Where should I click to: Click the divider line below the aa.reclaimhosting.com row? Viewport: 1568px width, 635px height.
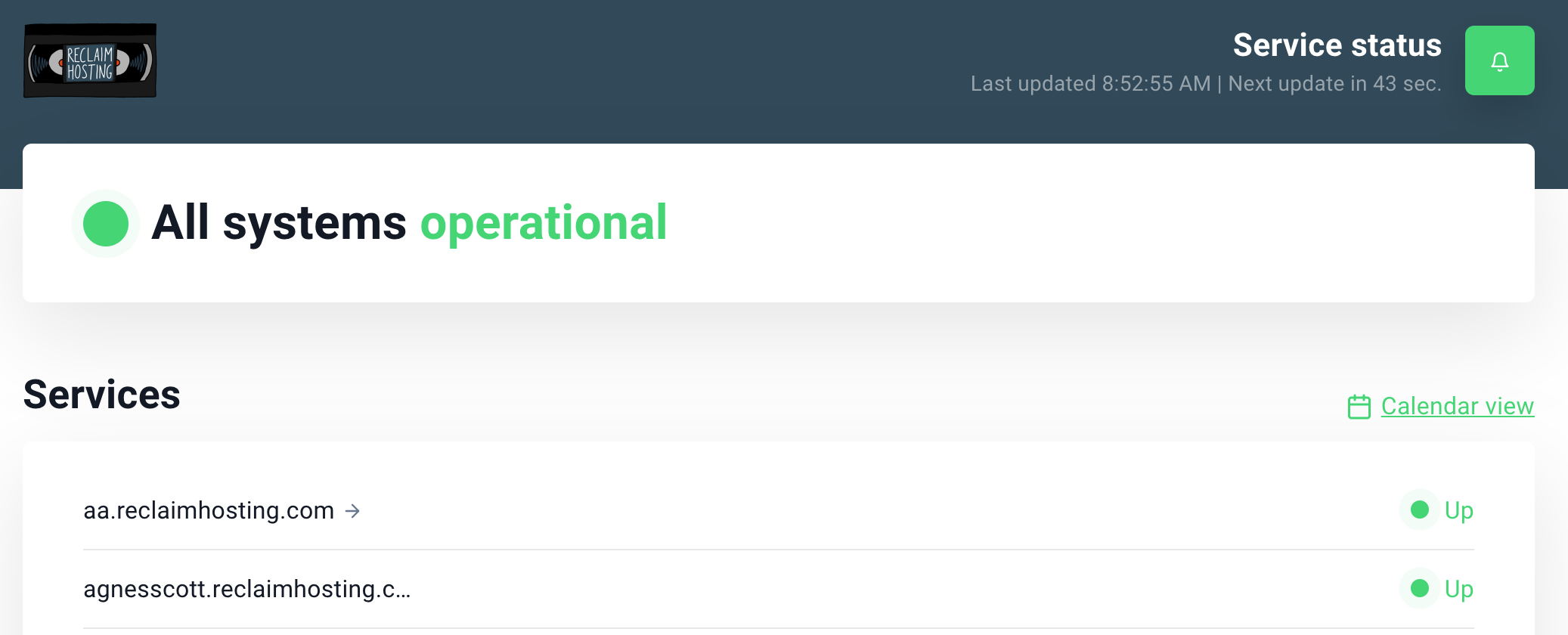pos(779,550)
